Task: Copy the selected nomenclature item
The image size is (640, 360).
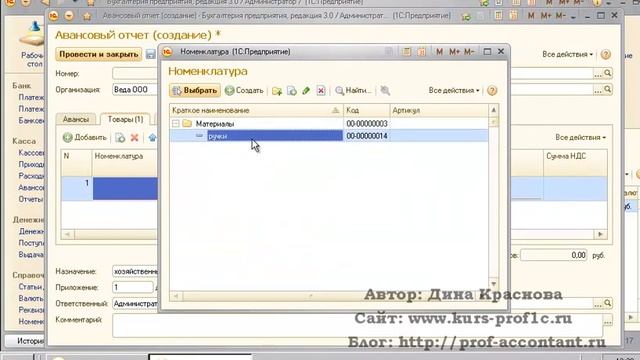Action: pyautogui.click(x=291, y=91)
